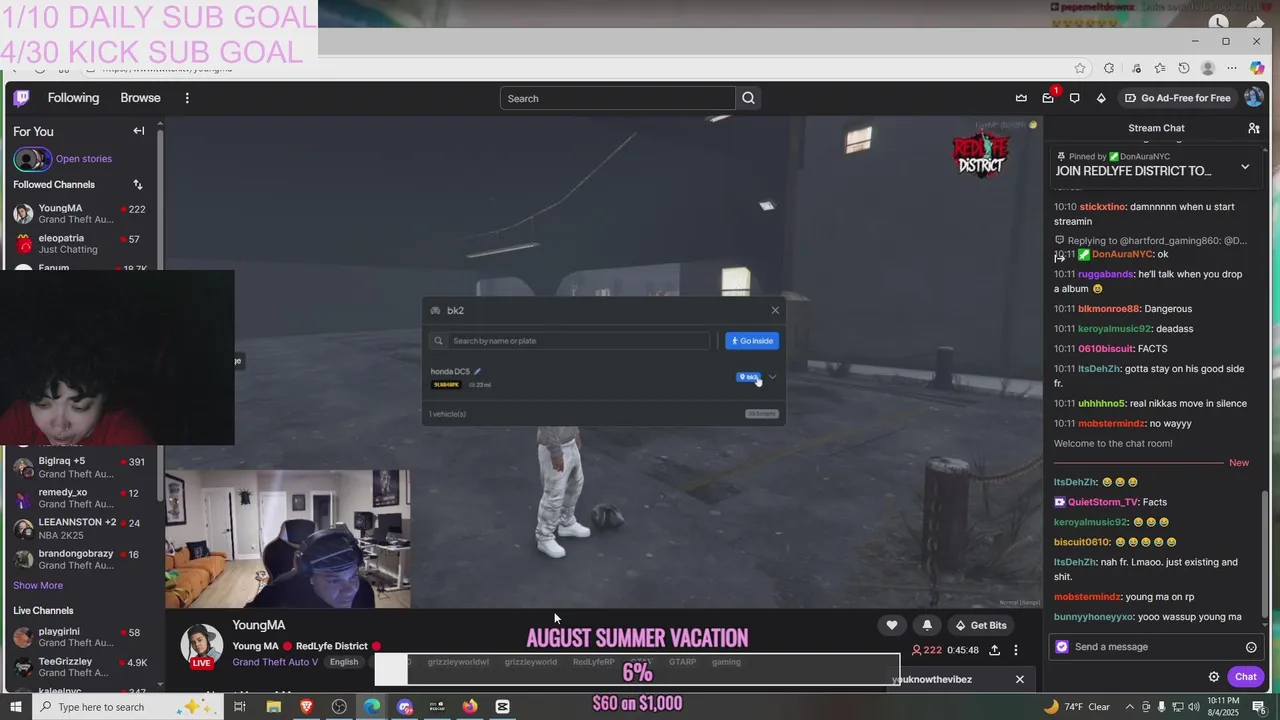Click the channel points icon in message box

click(1062, 647)
